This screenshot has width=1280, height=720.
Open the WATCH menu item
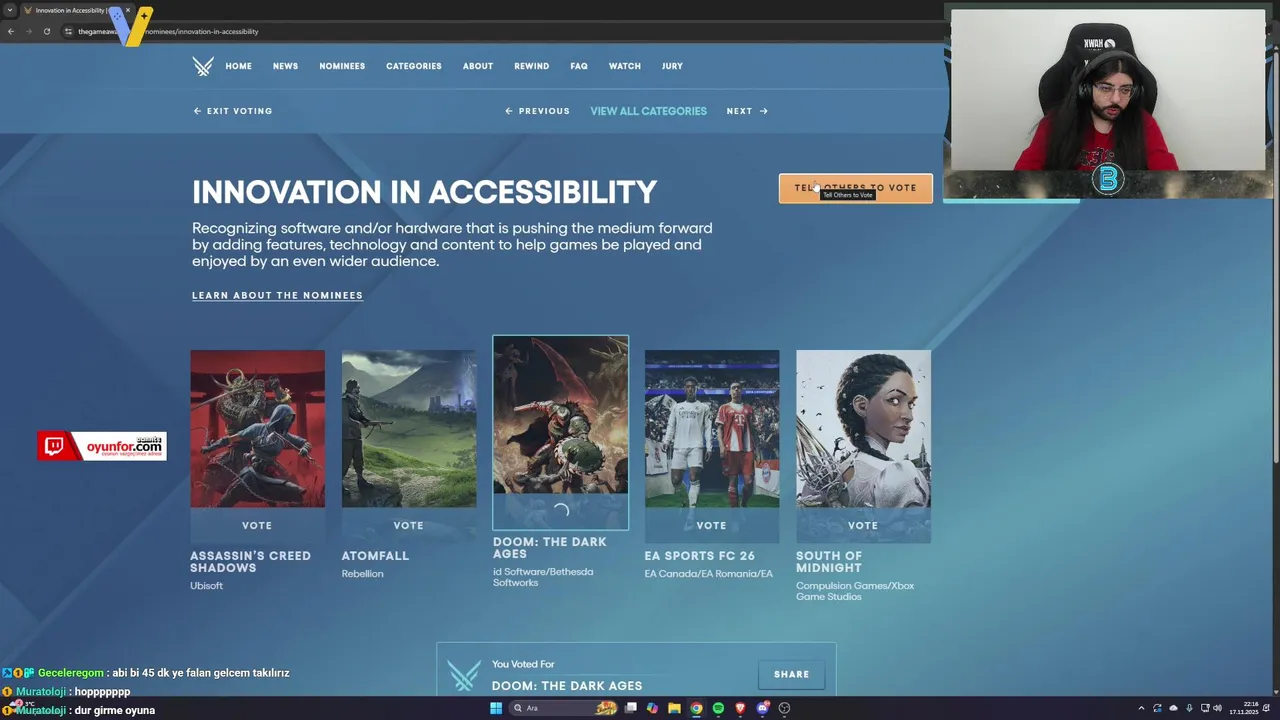(625, 66)
